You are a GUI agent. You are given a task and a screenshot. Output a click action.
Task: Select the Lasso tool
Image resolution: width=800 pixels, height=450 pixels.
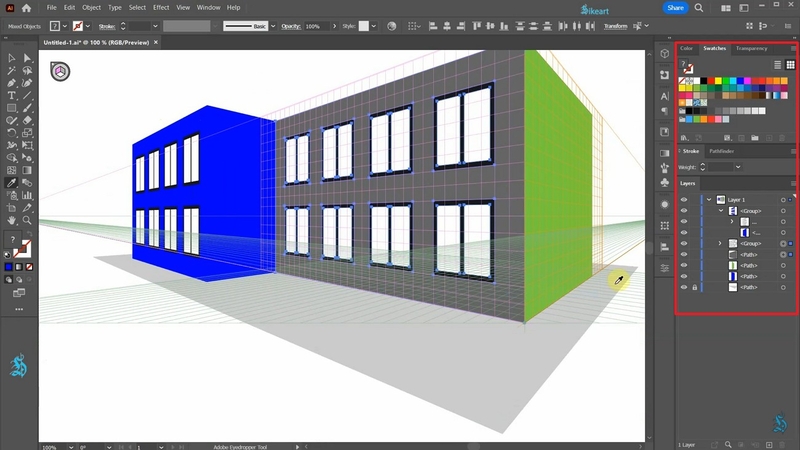[27, 70]
